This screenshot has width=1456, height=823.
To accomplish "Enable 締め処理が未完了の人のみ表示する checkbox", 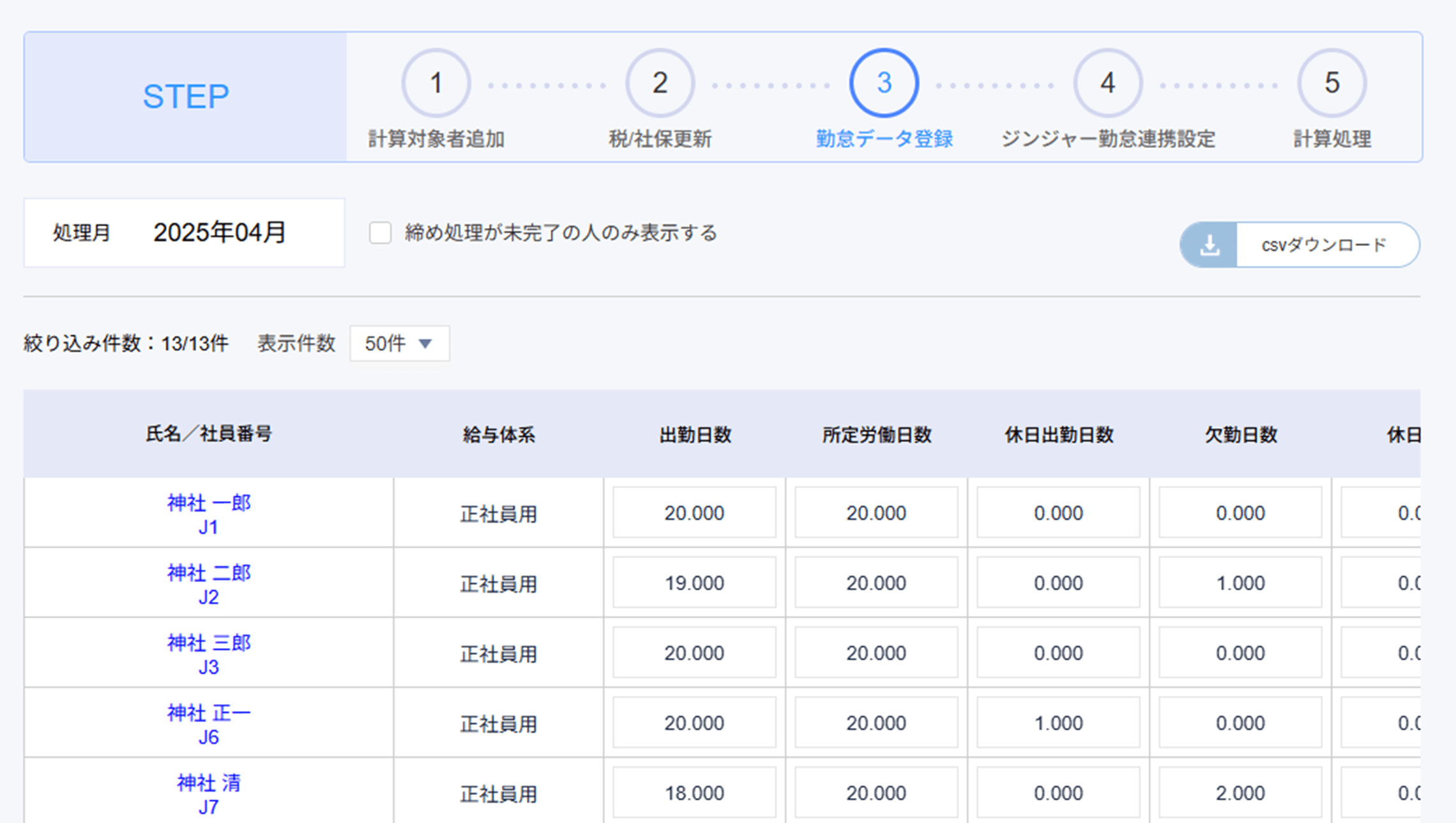I will click(381, 233).
